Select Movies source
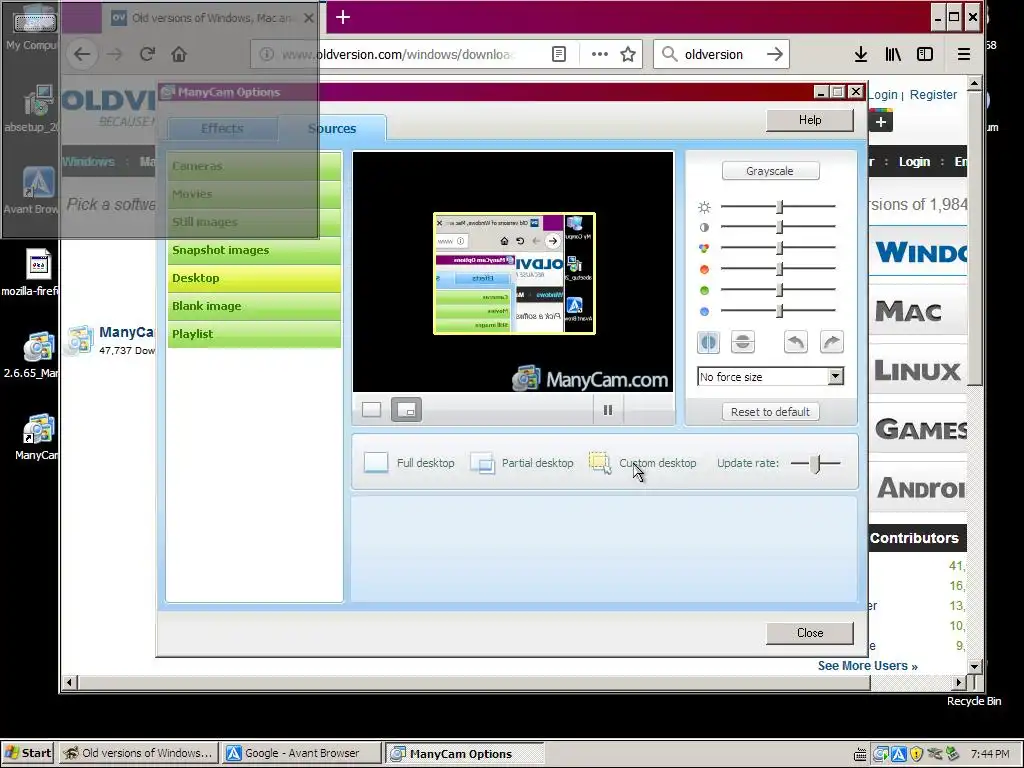1024x768 pixels. point(254,195)
